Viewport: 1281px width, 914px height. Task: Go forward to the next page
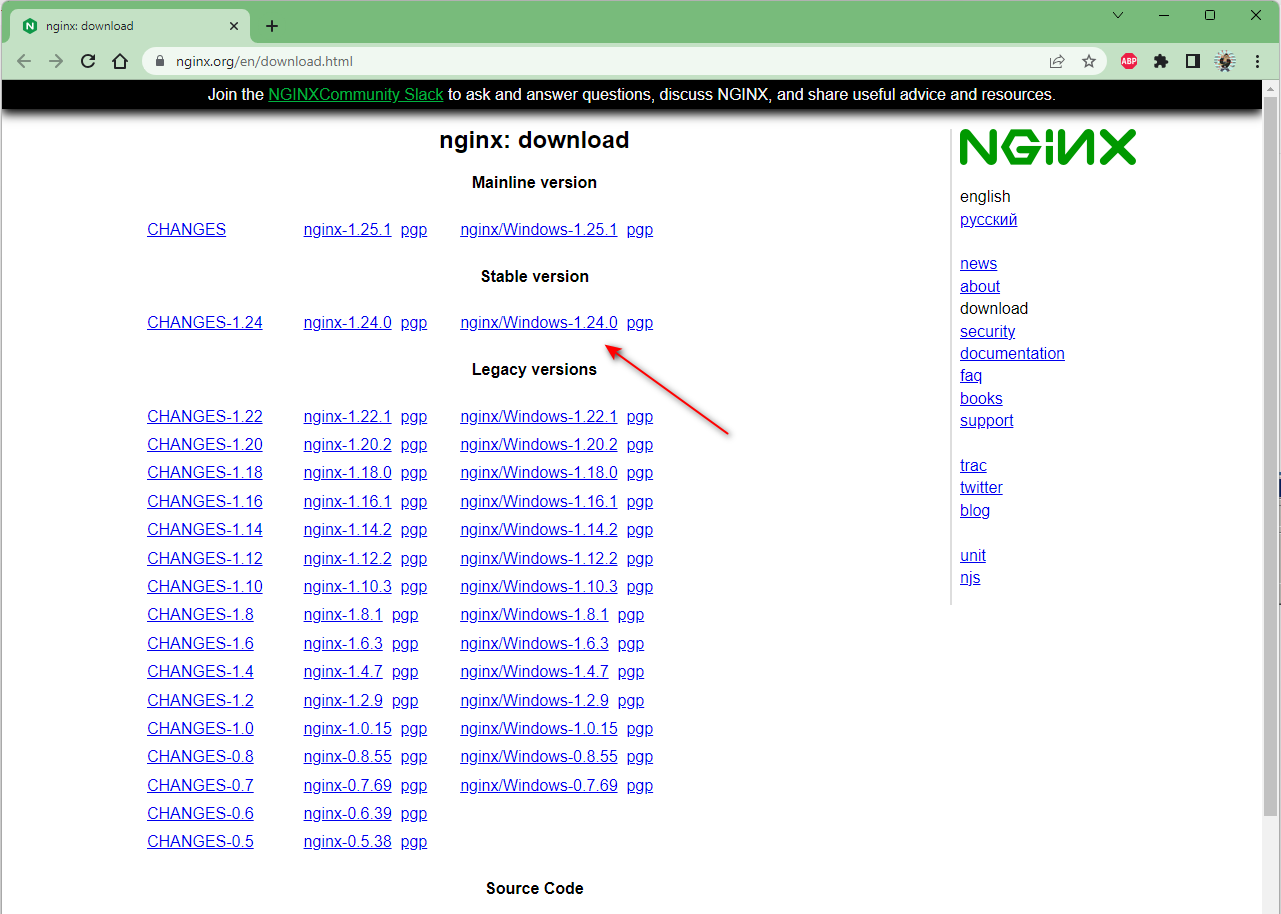(56, 61)
